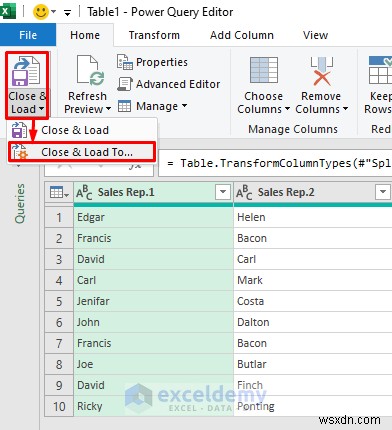Switch to the Home tab
This screenshot has width=392, height=430.
[85, 35]
